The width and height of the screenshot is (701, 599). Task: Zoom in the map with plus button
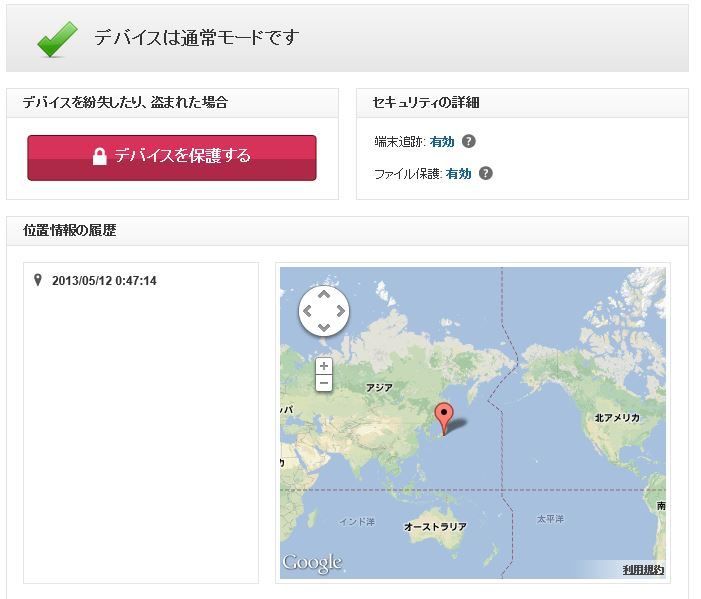(x=324, y=366)
